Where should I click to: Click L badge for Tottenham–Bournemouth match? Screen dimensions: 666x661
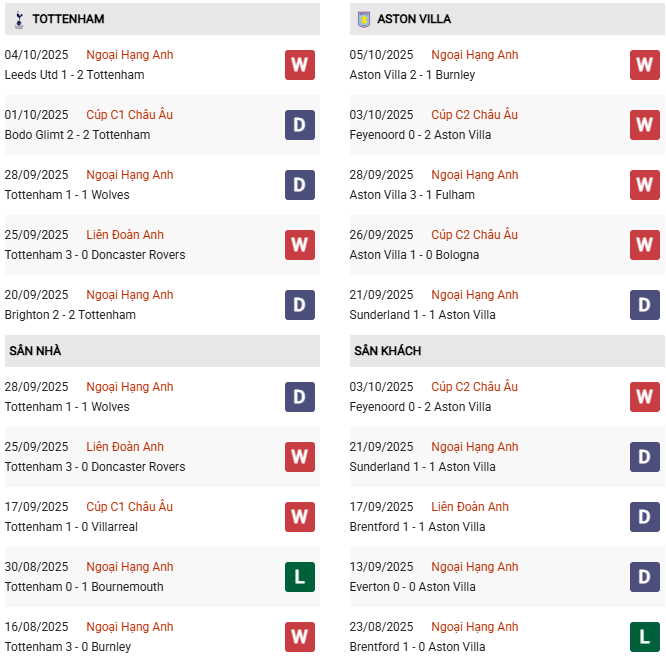pos(299,577)
